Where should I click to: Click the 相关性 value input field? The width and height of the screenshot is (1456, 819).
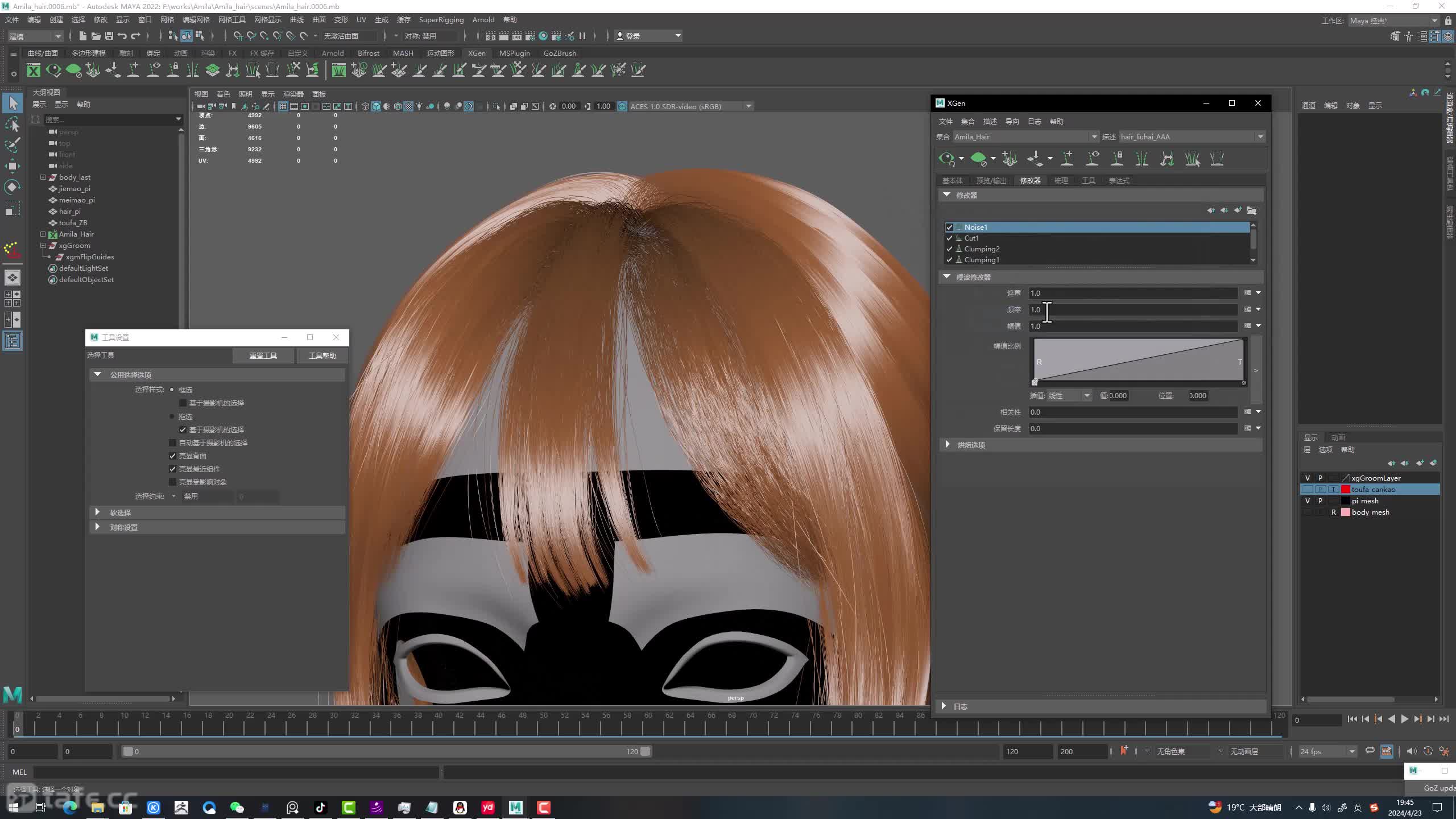tap(1133, 412)
